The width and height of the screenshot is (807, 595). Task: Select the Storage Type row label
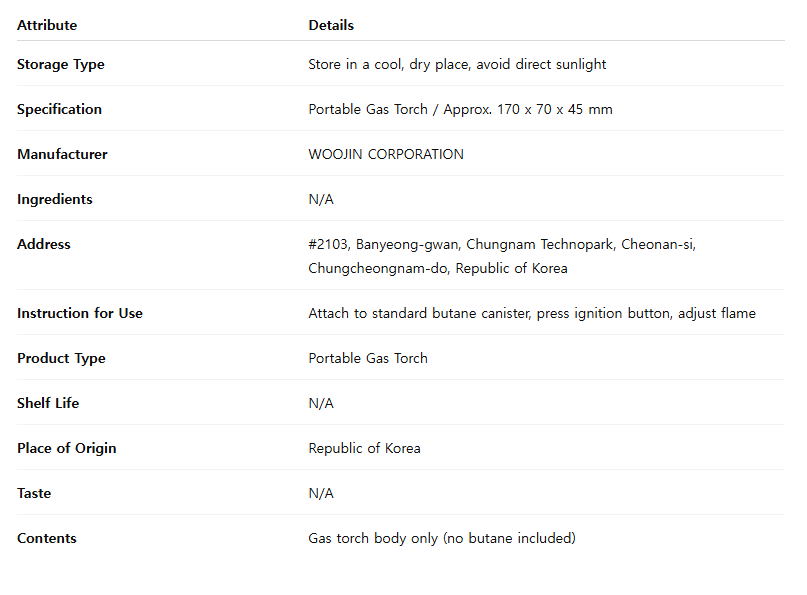pos(61,64)
